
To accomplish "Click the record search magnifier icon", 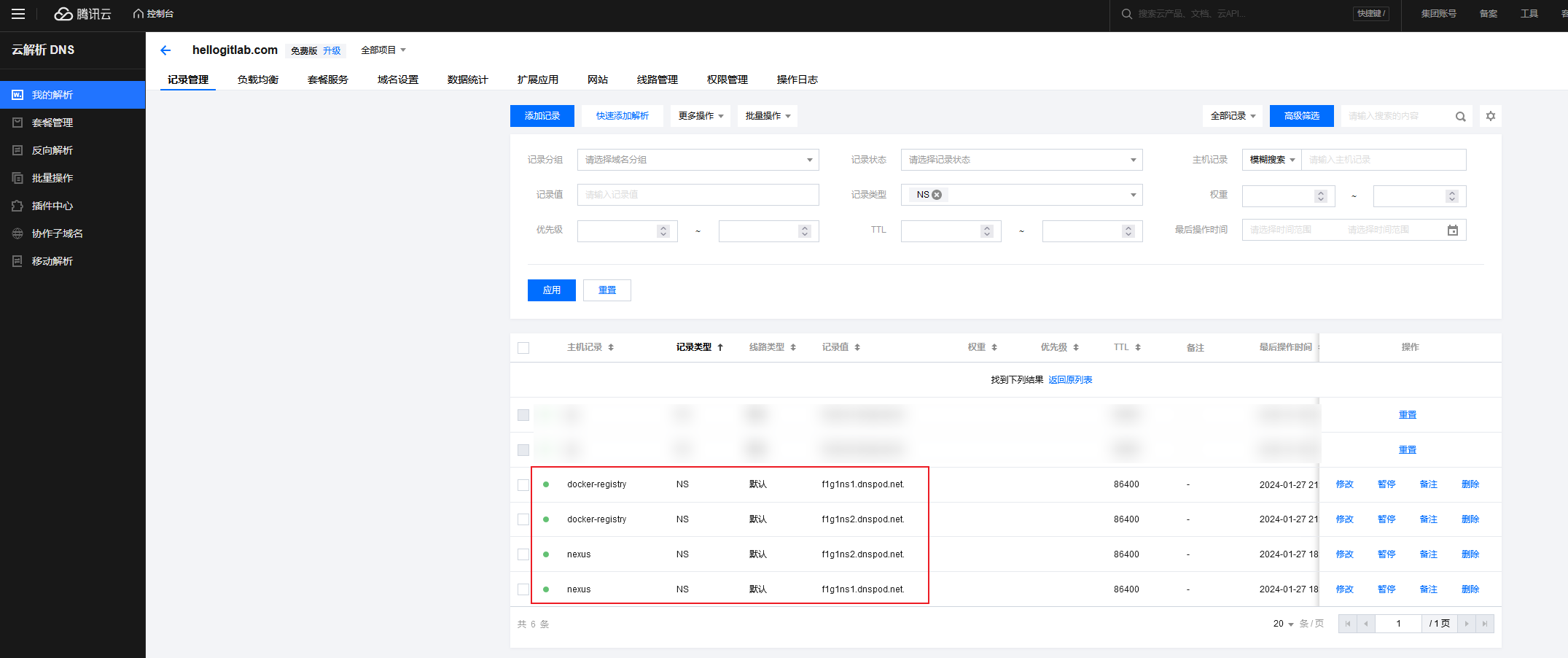I will (x=1460, y=117).
